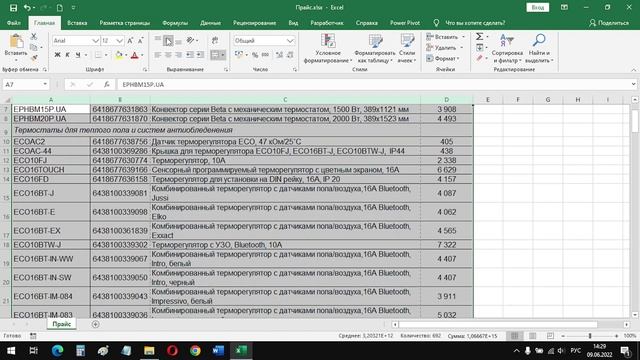Expand the text orientation dropdown
Viewport: 640px width, 360px height.
[197, 40]
